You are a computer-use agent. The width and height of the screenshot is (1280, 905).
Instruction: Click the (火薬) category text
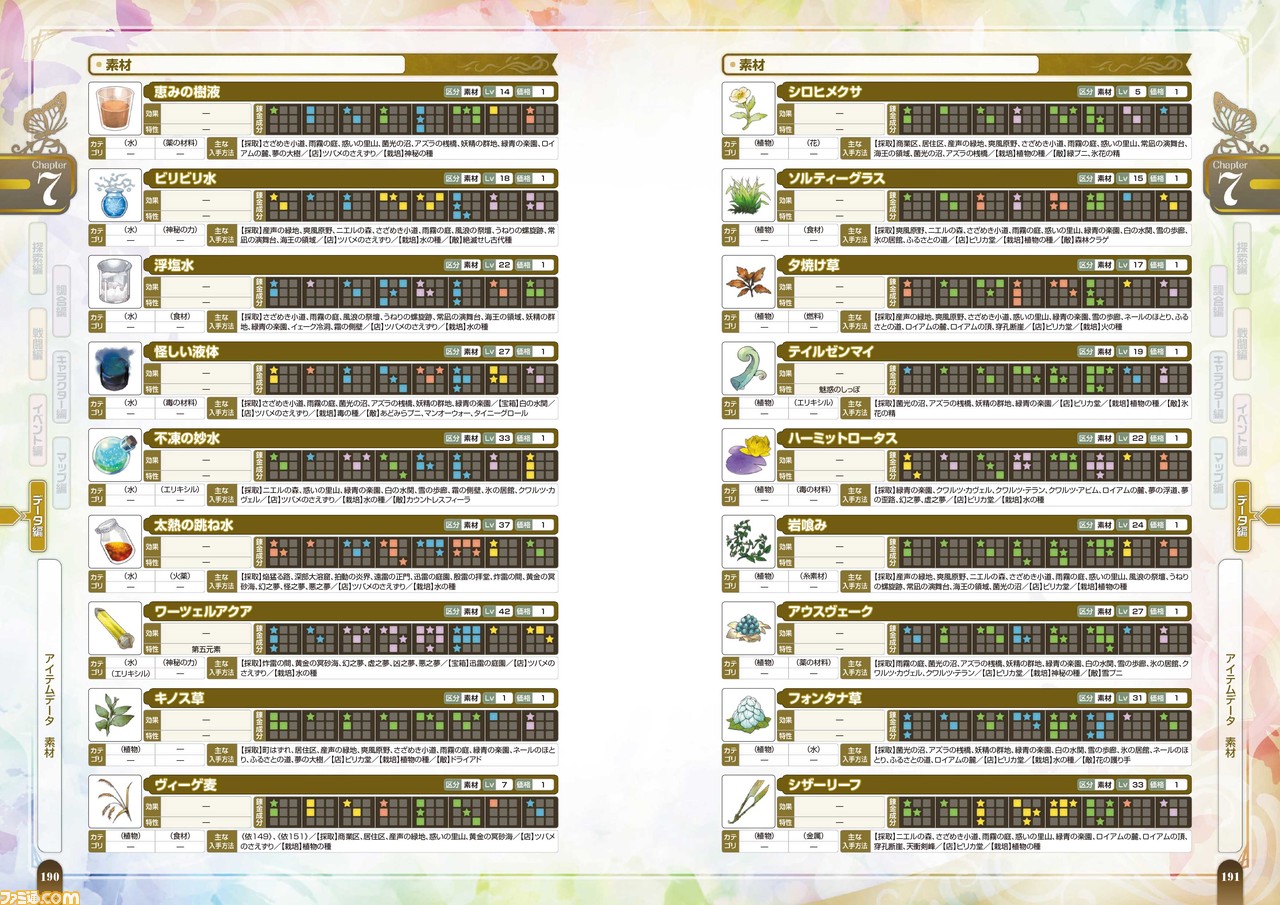[182, 575]
